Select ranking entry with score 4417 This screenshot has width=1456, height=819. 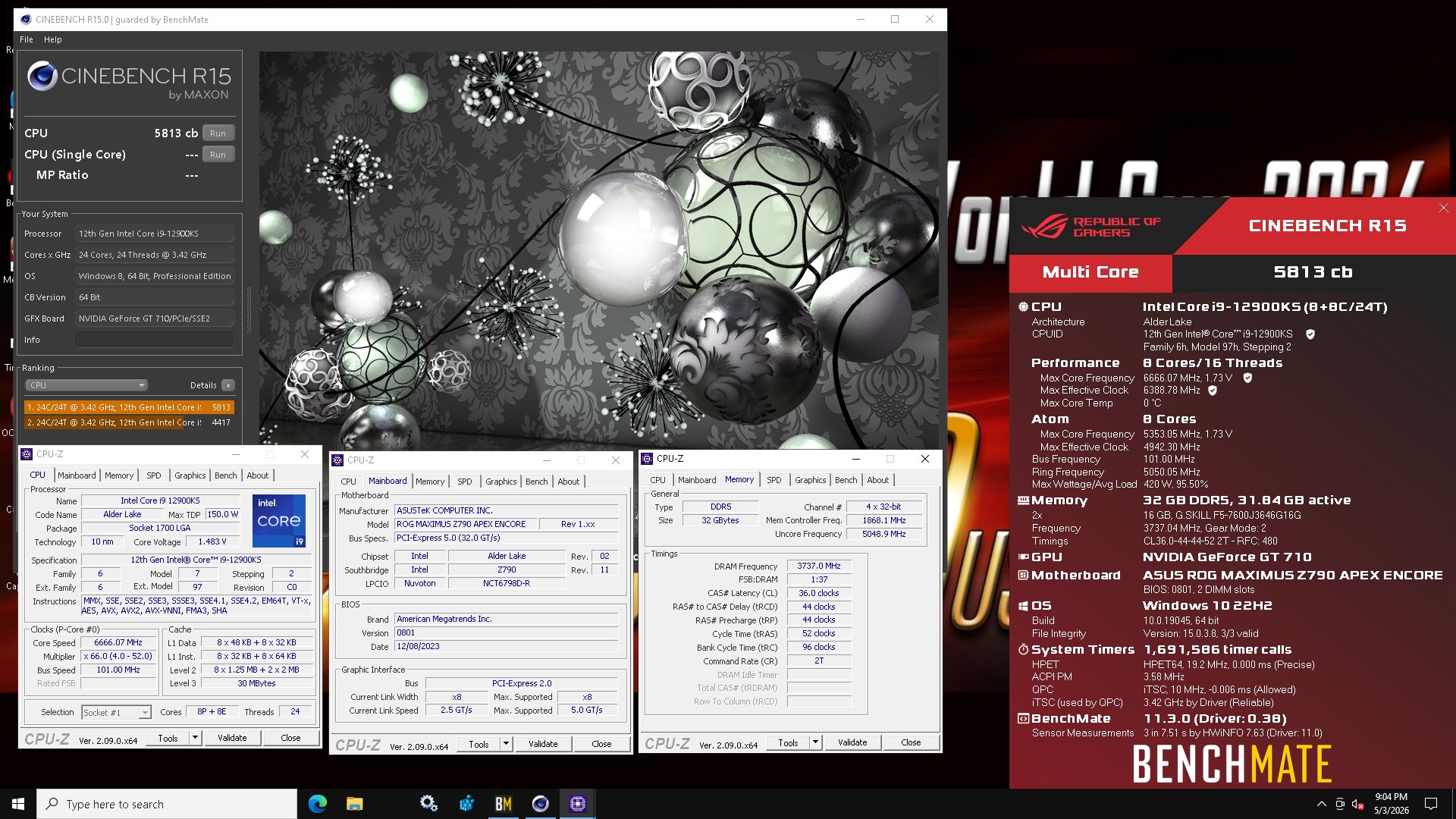tap(129, 422)
